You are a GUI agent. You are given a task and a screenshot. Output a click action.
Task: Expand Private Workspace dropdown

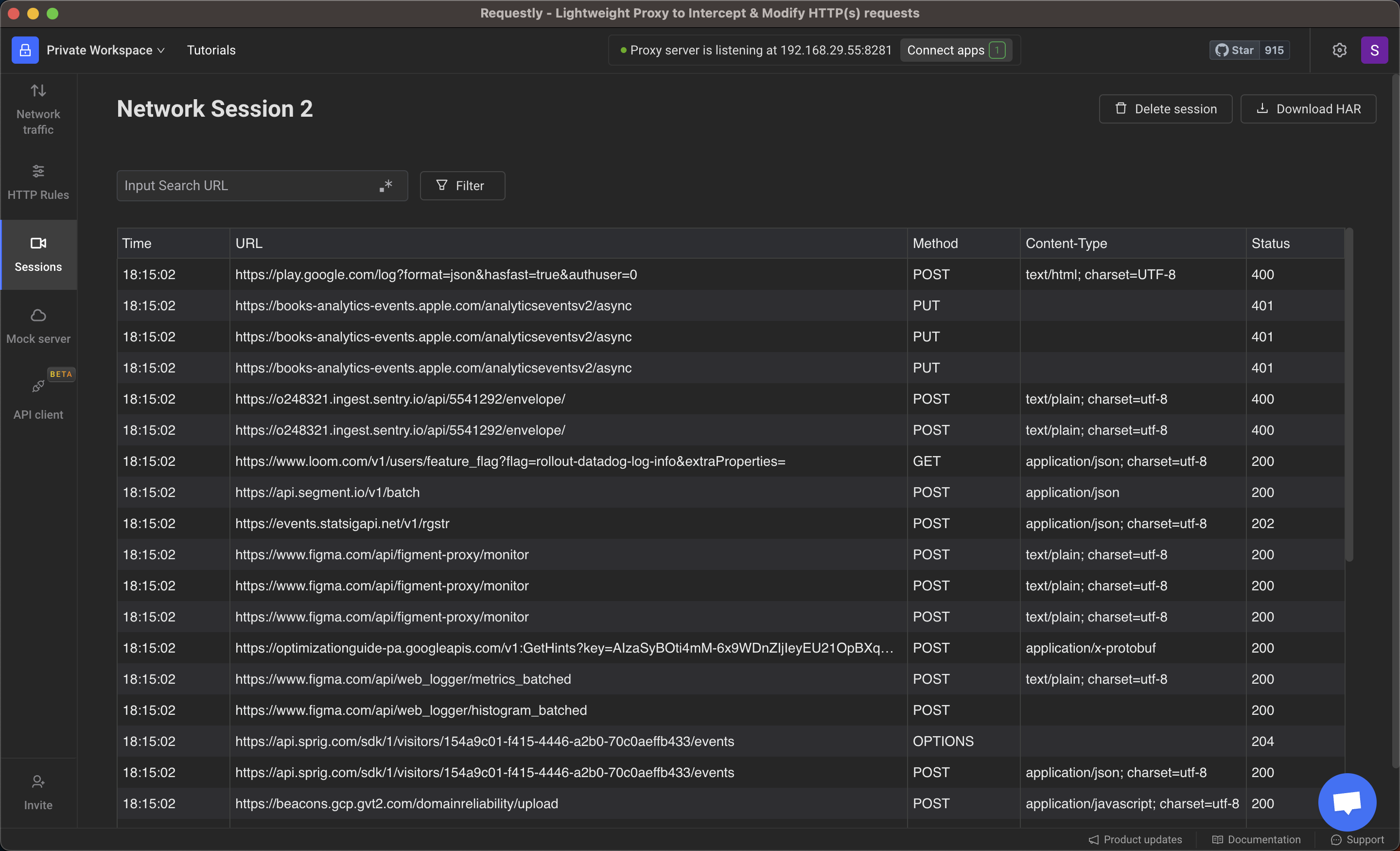[105, 50]
